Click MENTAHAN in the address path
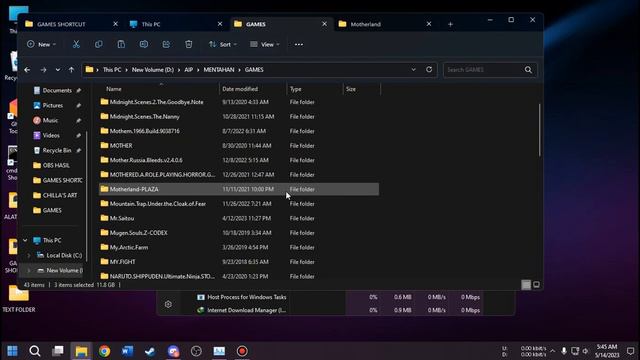 pyautogui.click(x=219, y=70)
